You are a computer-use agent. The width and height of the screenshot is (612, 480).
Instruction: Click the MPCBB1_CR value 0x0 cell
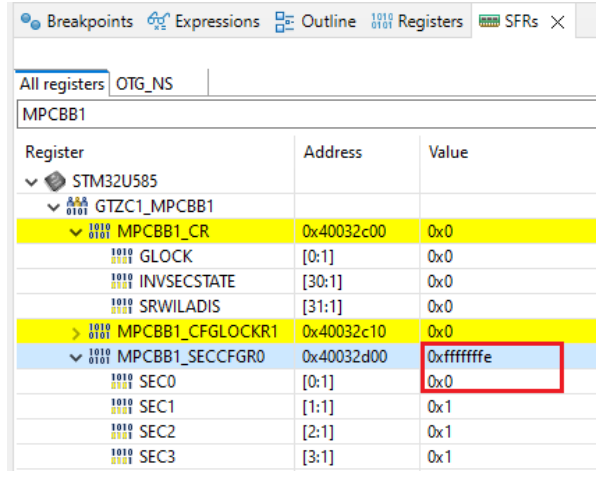point(440,231)
